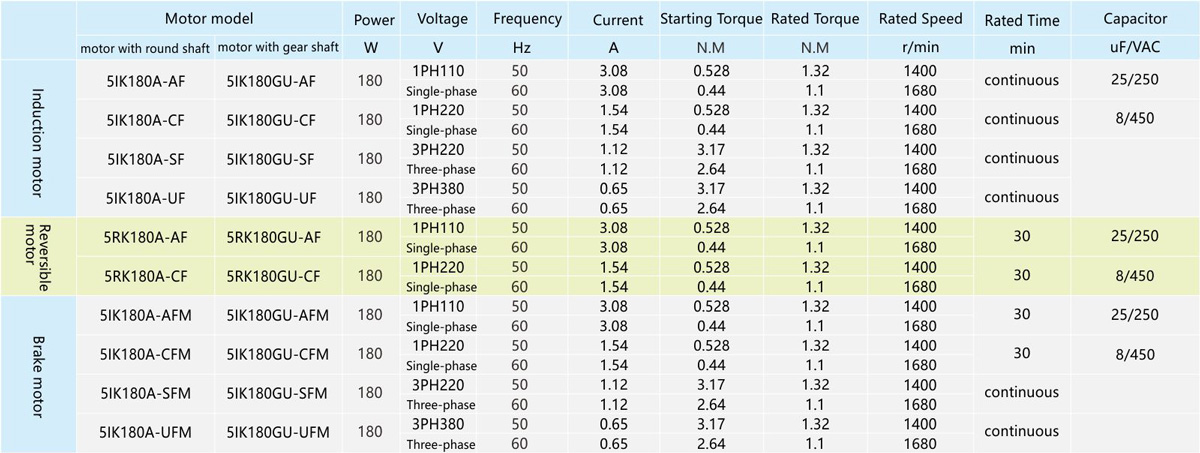
Task: Select the 5RK180GU-CF model cell
Action: click(x=272, y=275)
